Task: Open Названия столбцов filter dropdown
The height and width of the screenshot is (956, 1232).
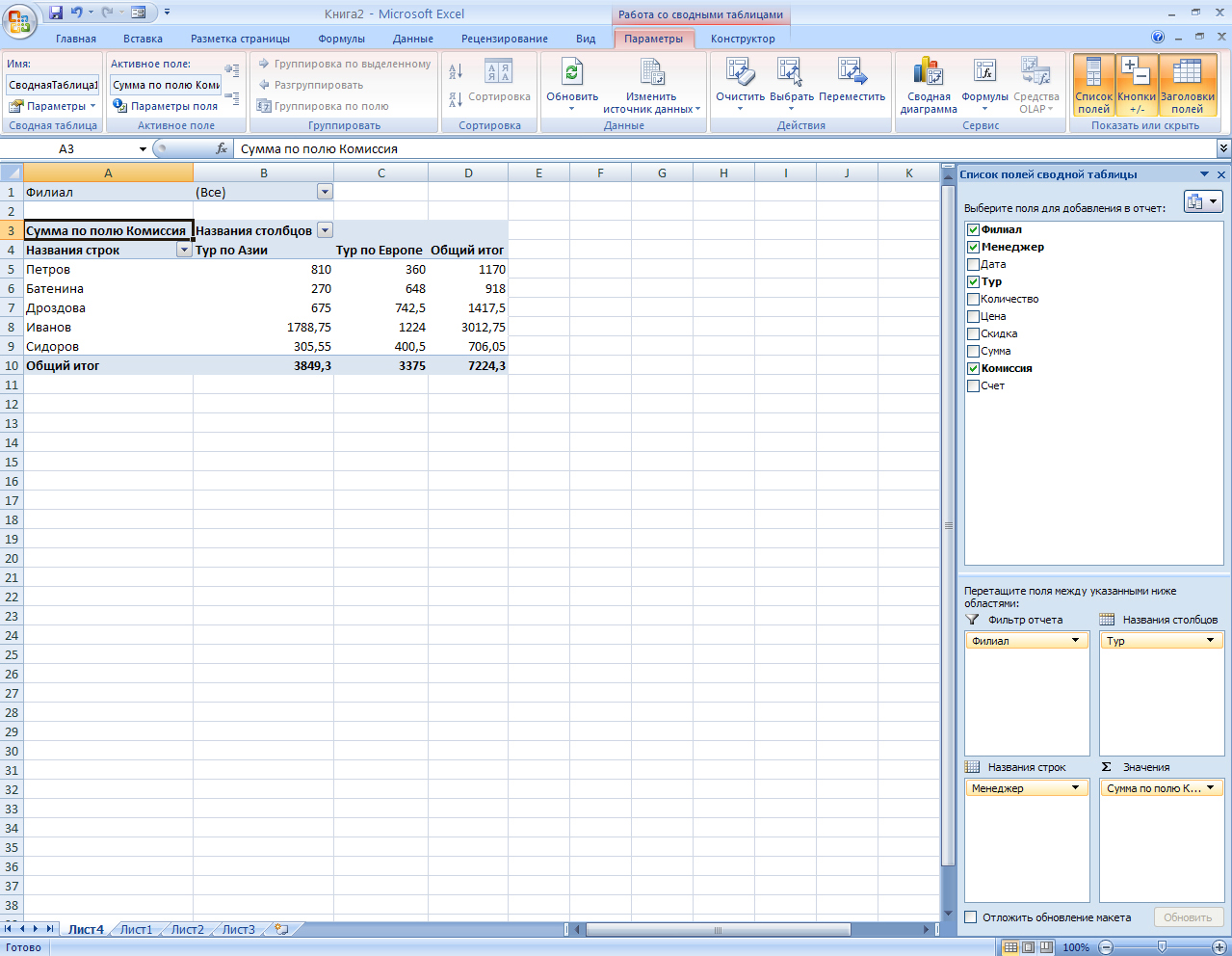Action: [325, 230]
